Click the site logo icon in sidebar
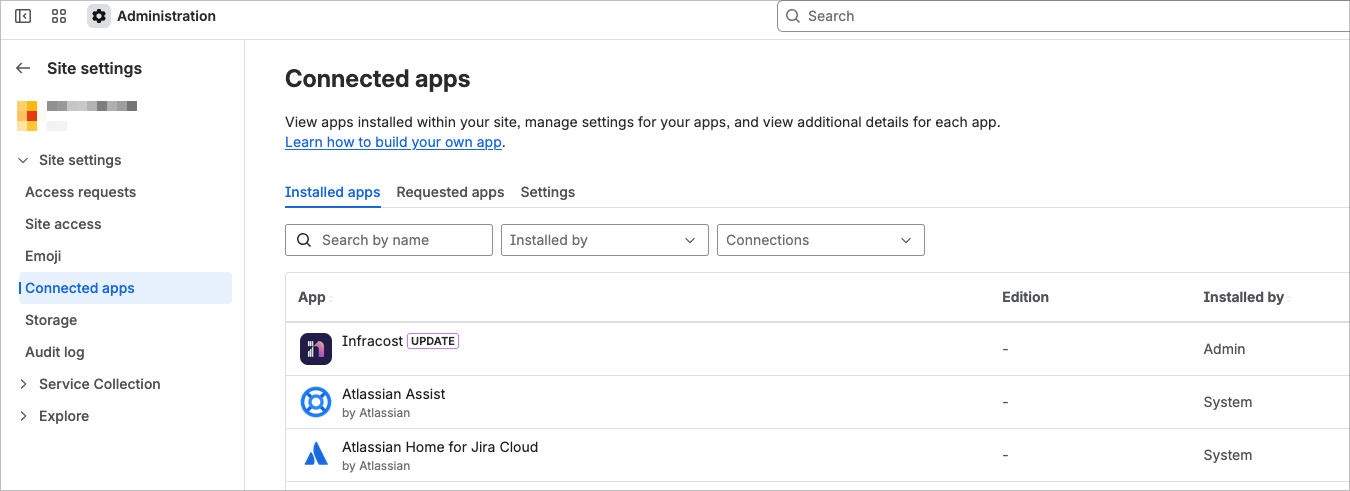Image resolution: width=1350 pixels, height=491 pixels. (28, 116)
